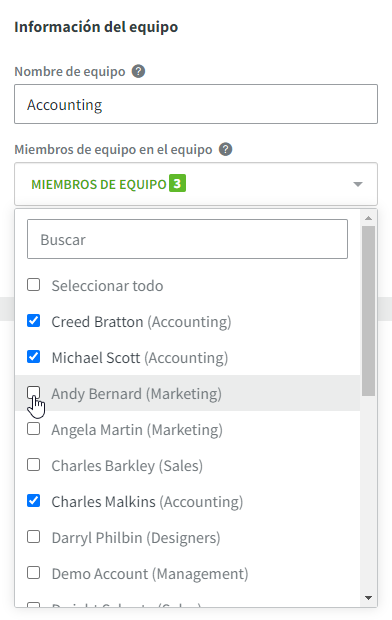Click scrollbar up arrow in member list
Screen dimensions: 392x620
point(368,218)
